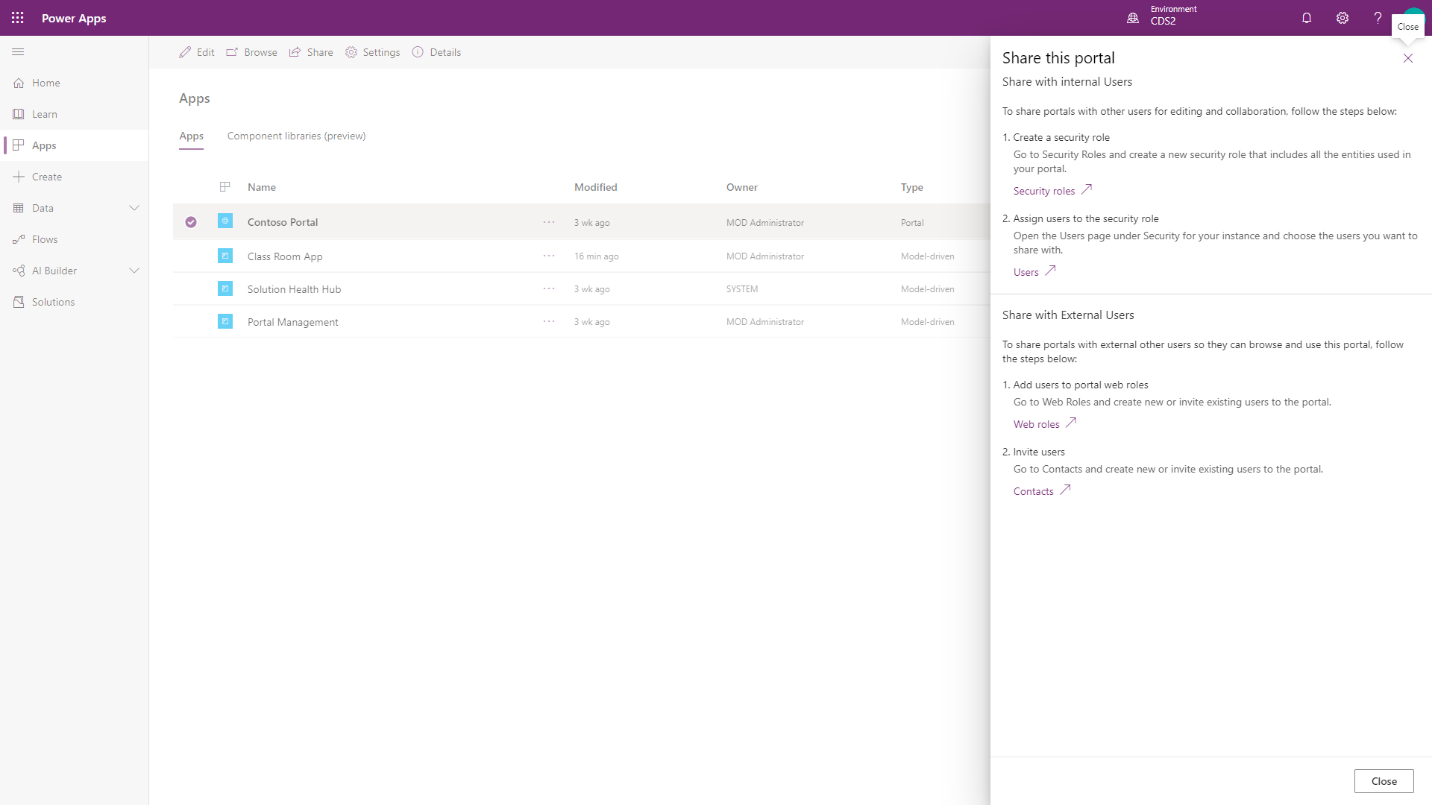Click the Portal Management name

293,322
